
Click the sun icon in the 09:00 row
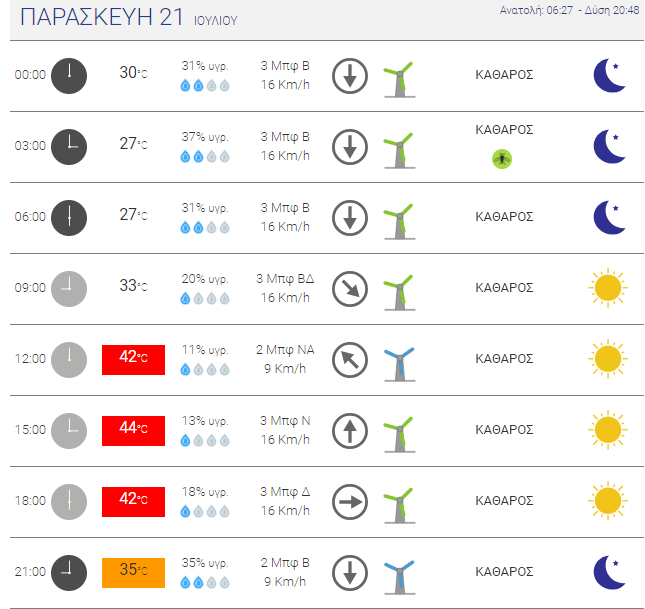(608, 288)
